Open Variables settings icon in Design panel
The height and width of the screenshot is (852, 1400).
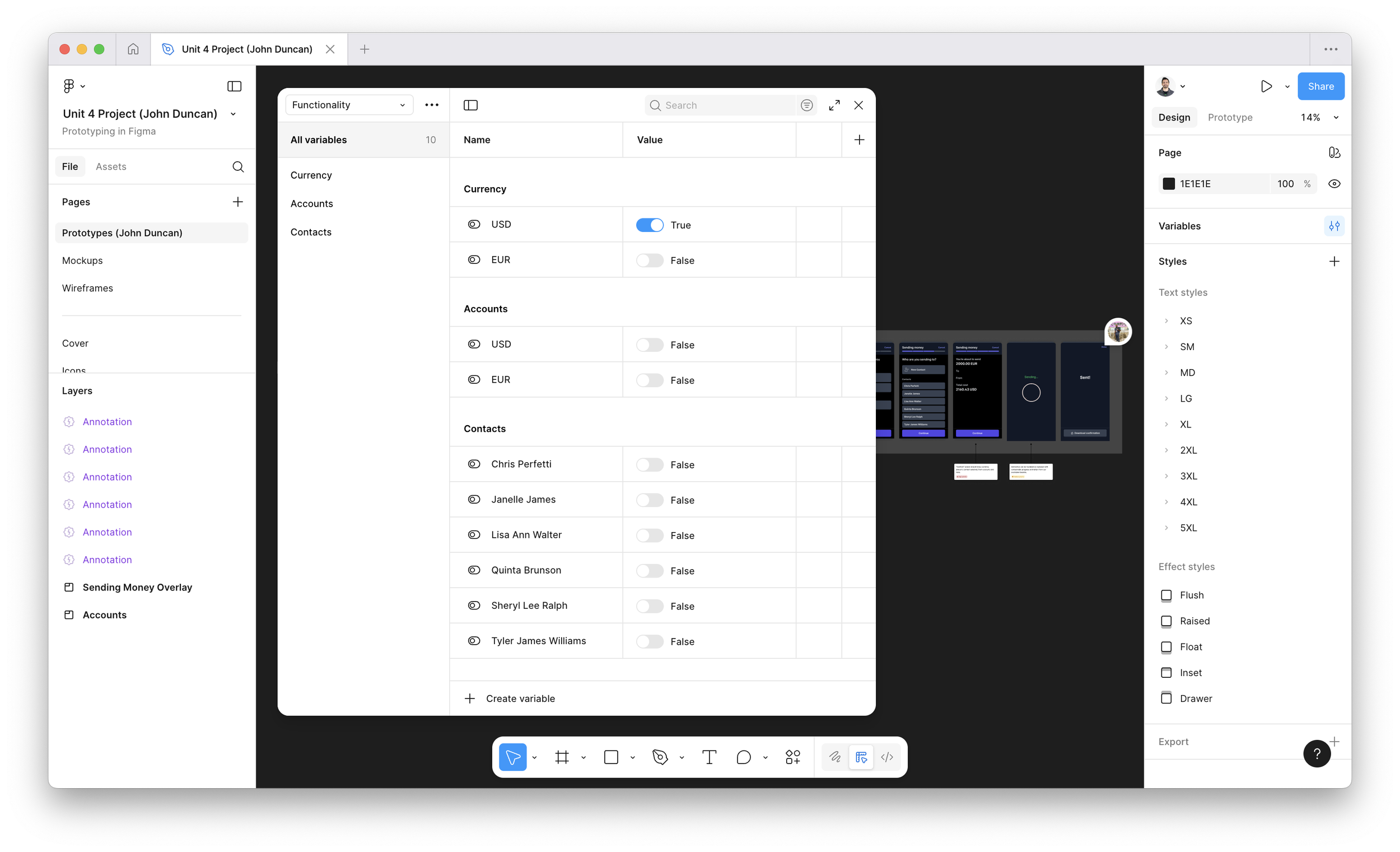(1334, 226)
